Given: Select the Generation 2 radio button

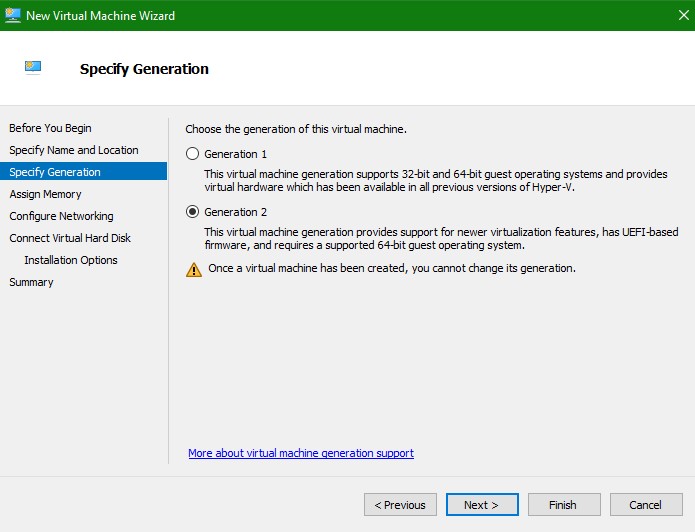Looking at the screenshot, I should tap(193, 212).
